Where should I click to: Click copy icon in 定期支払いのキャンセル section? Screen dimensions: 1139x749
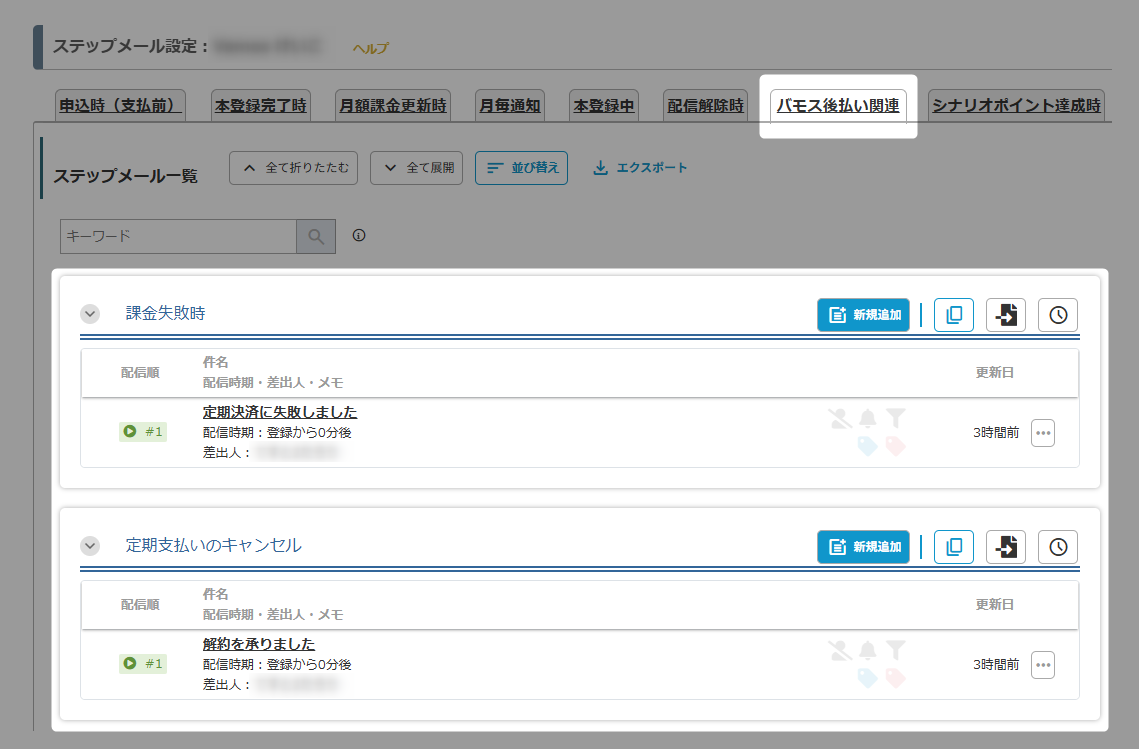point(953,547)
